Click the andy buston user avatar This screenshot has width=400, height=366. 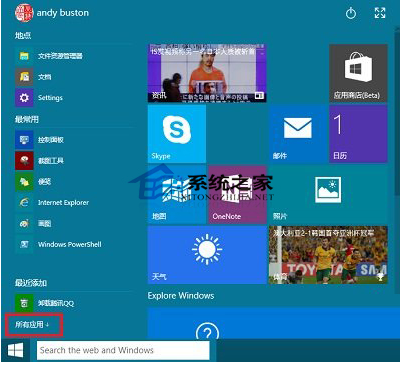point(24,13)
